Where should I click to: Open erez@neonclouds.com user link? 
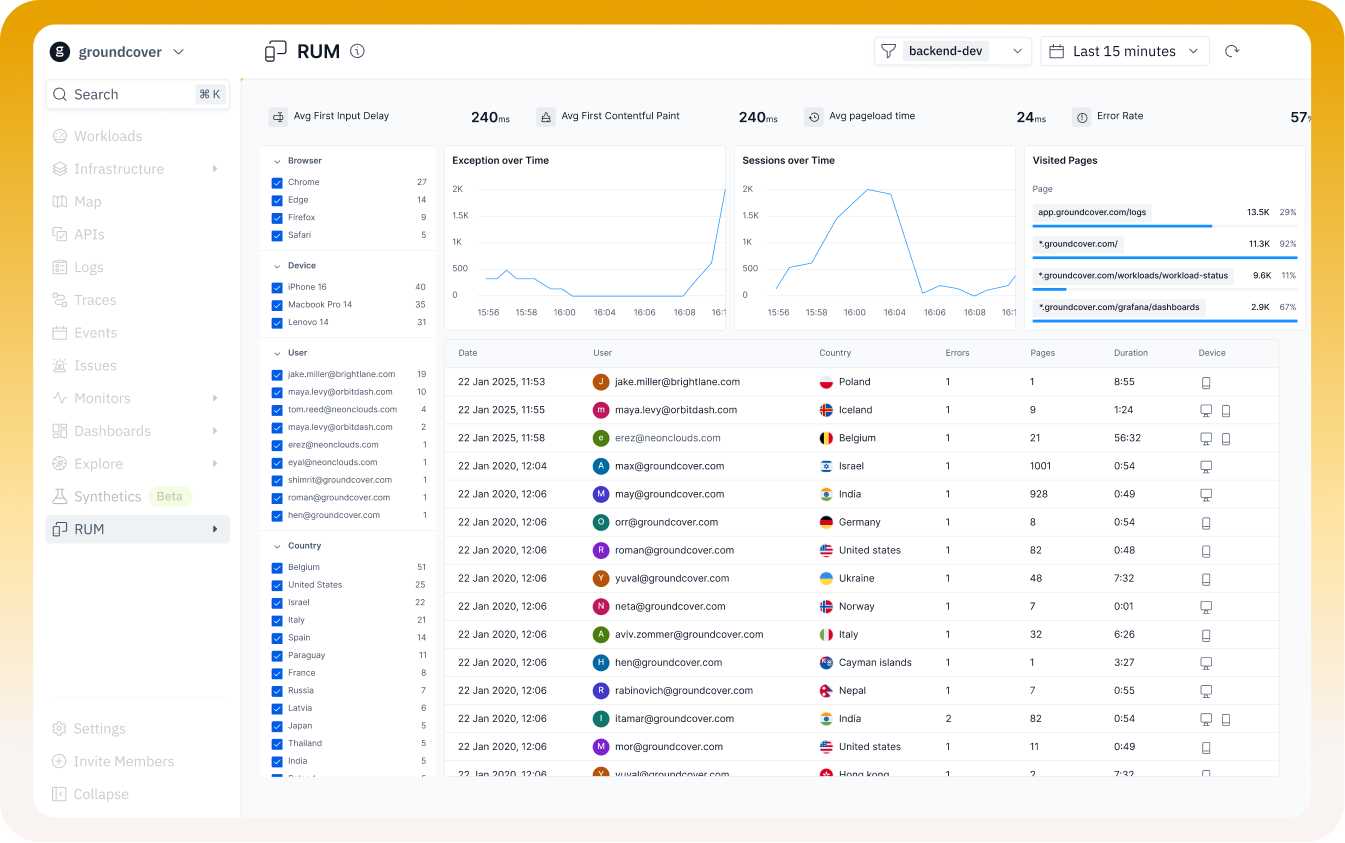(x=667, y=438)
